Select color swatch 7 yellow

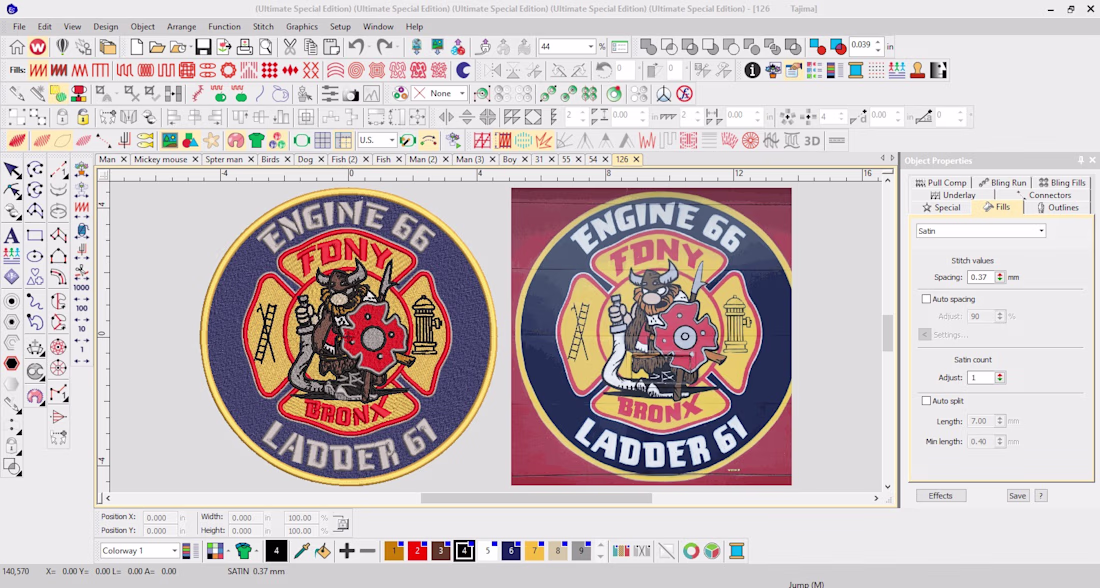(534, 551)
